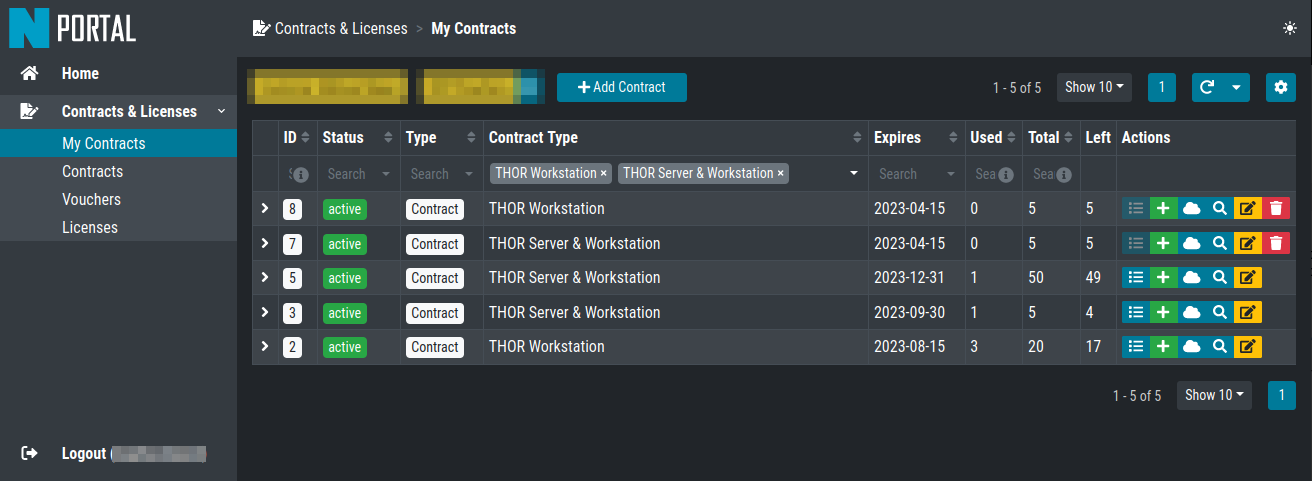Open the Status filter search dropdown
The image size is (1312, 481).
tap(359, 174)
